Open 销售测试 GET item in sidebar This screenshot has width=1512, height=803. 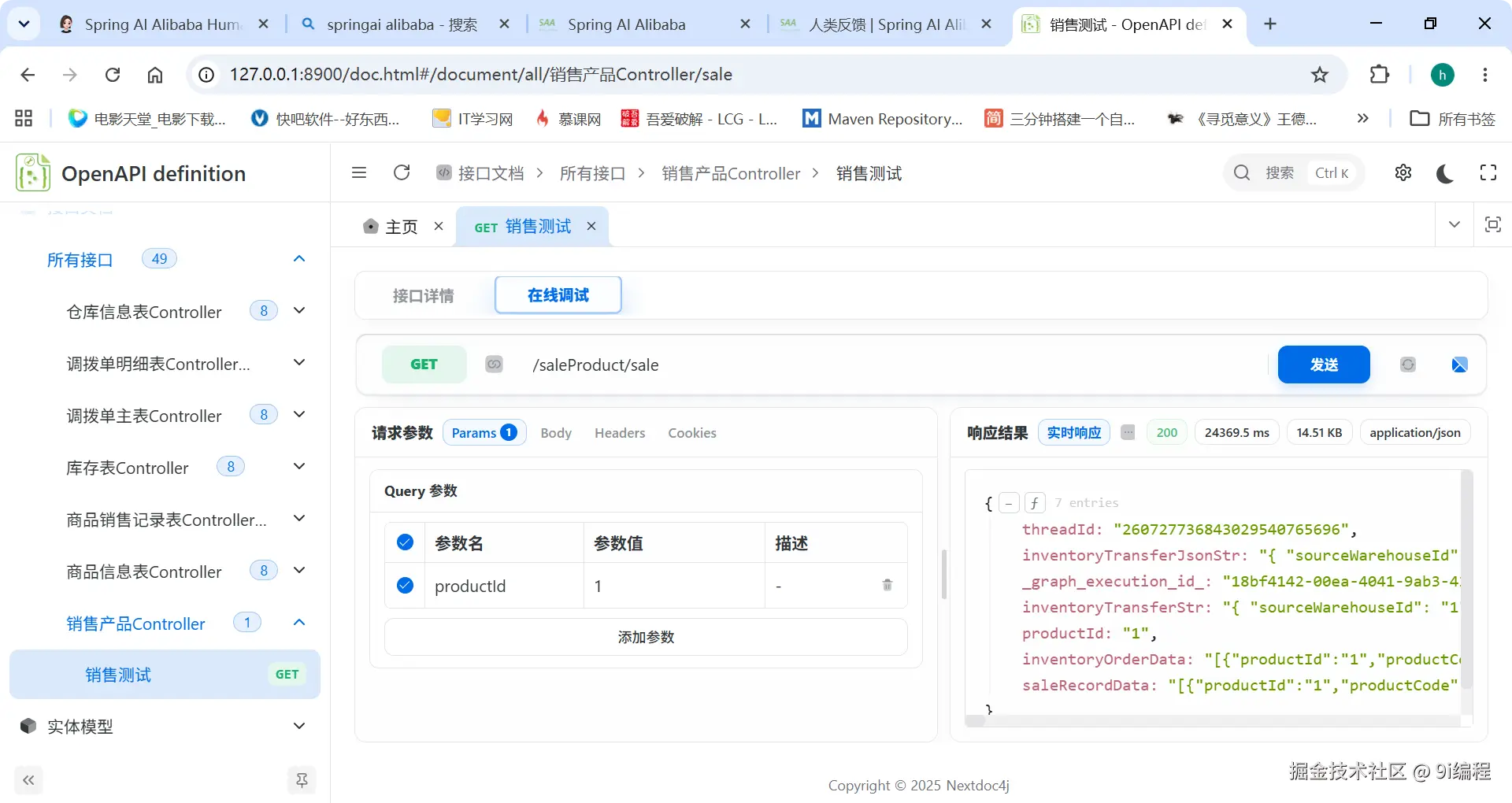(x=165, y=675)
